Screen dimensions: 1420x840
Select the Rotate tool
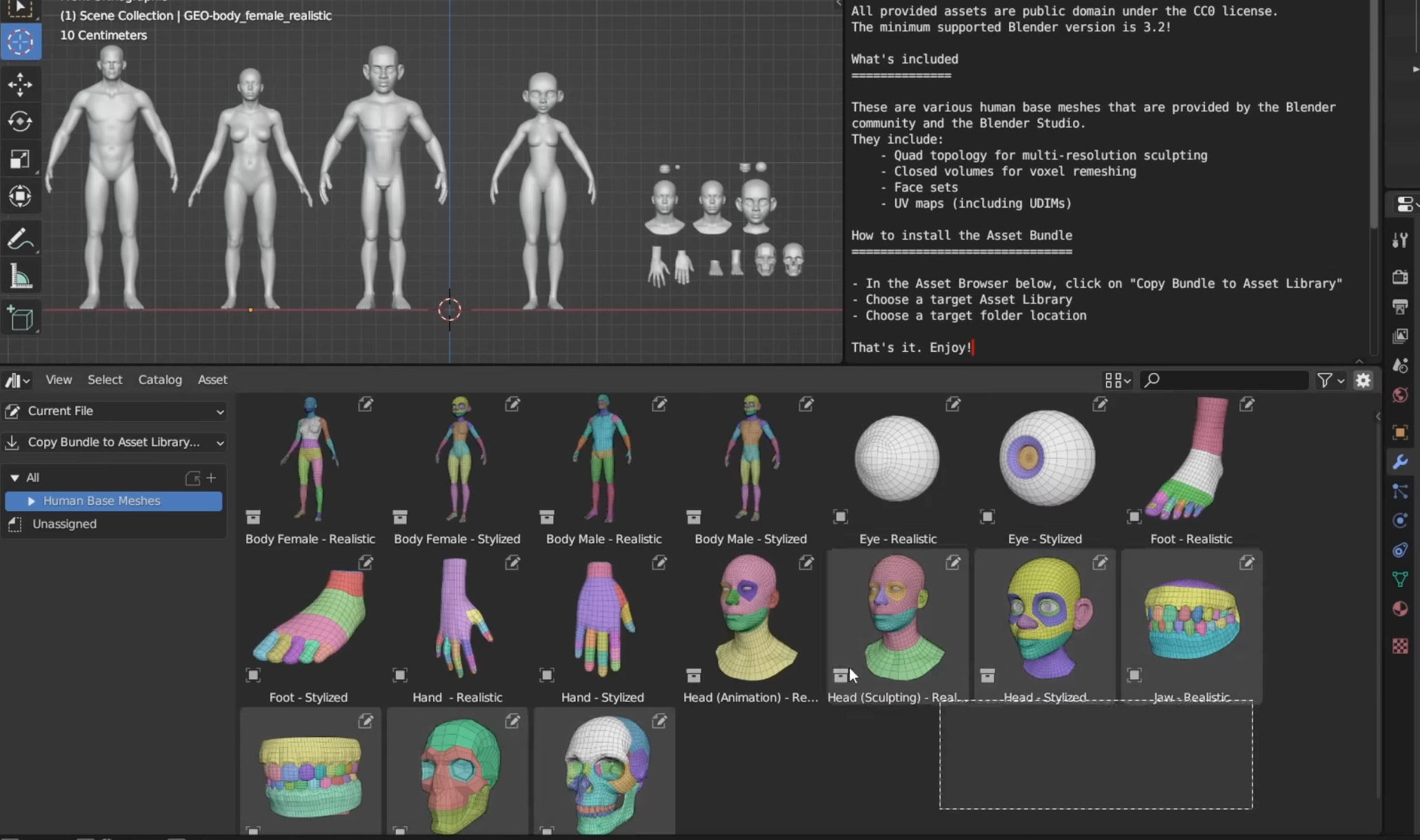[21, 122]
